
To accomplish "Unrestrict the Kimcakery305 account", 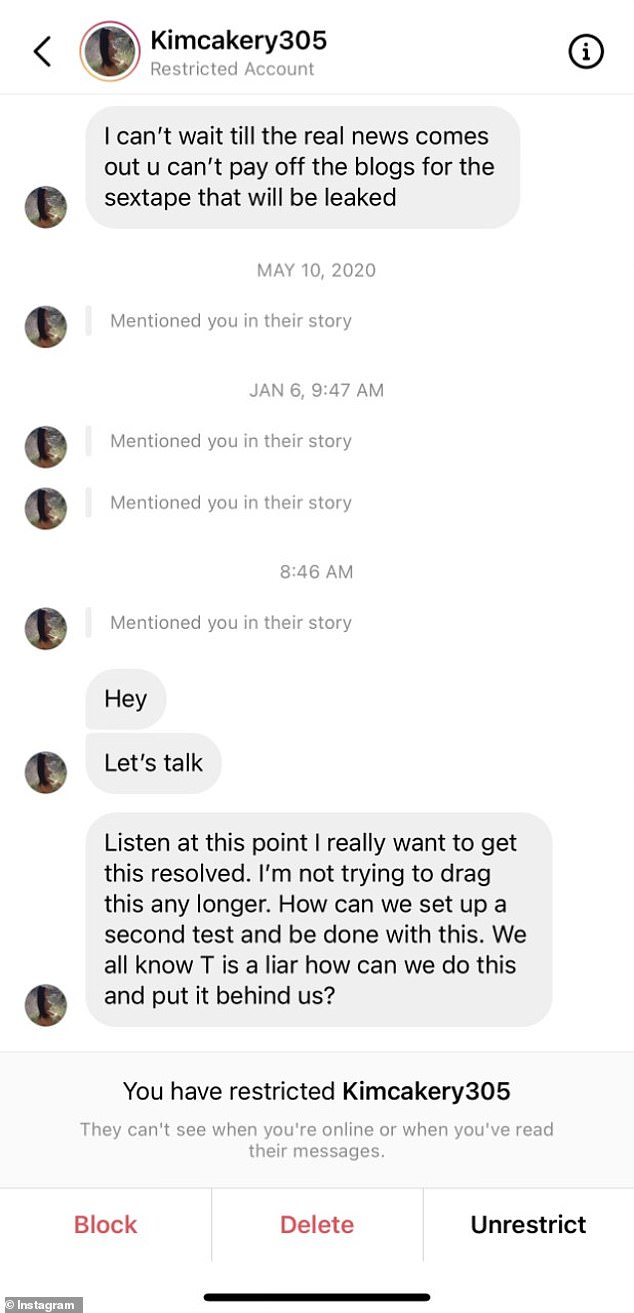I will pyautogui.click(x=528, y=1225).
